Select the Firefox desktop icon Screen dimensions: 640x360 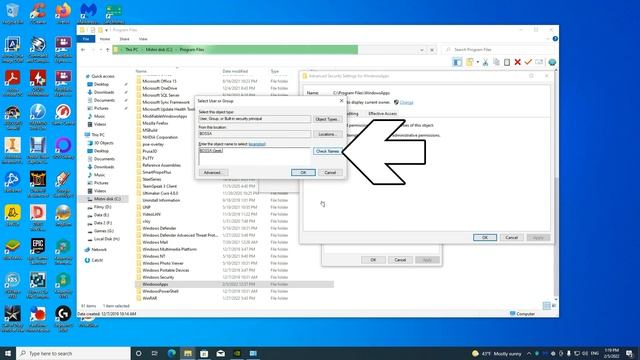click(63, 13)
